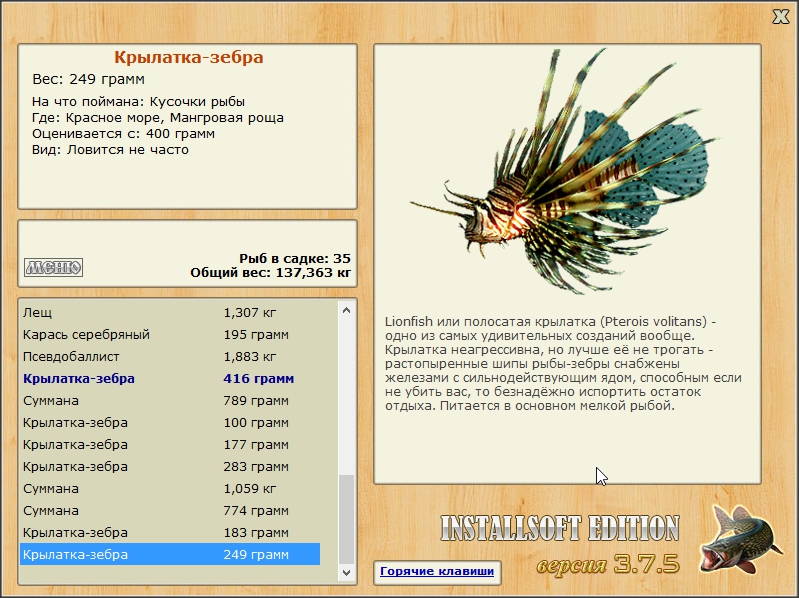Select the Крылатка-зебра 177 грамм row
The height and width of the screenshot is (598, 799).
pyautogui.click(x=170, y=444)
